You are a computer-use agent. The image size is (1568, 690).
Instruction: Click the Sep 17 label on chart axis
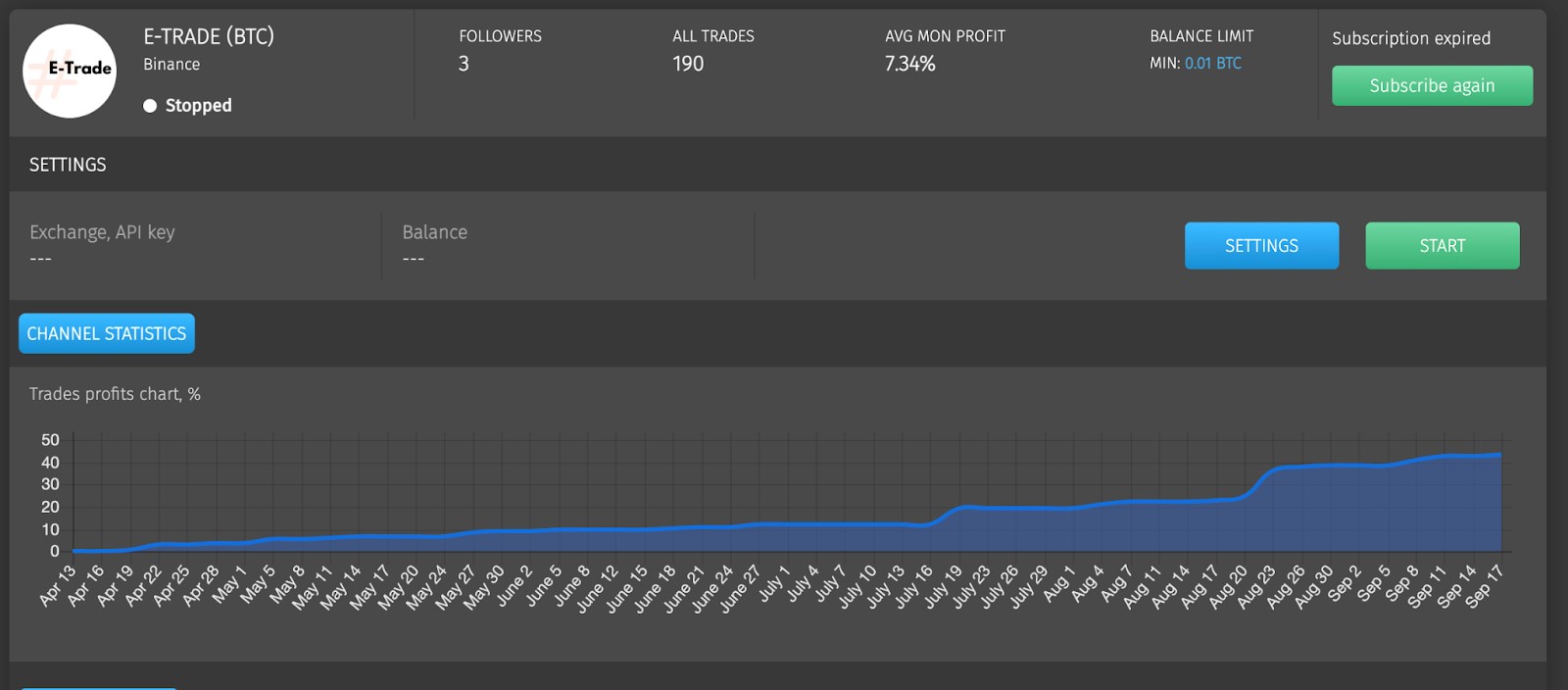coord(1485,586)
